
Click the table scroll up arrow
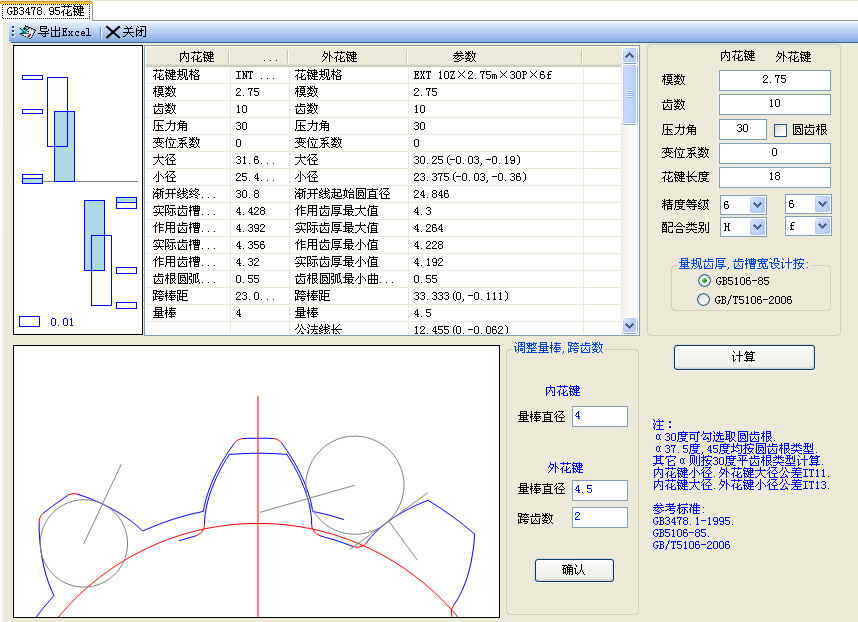629,55
